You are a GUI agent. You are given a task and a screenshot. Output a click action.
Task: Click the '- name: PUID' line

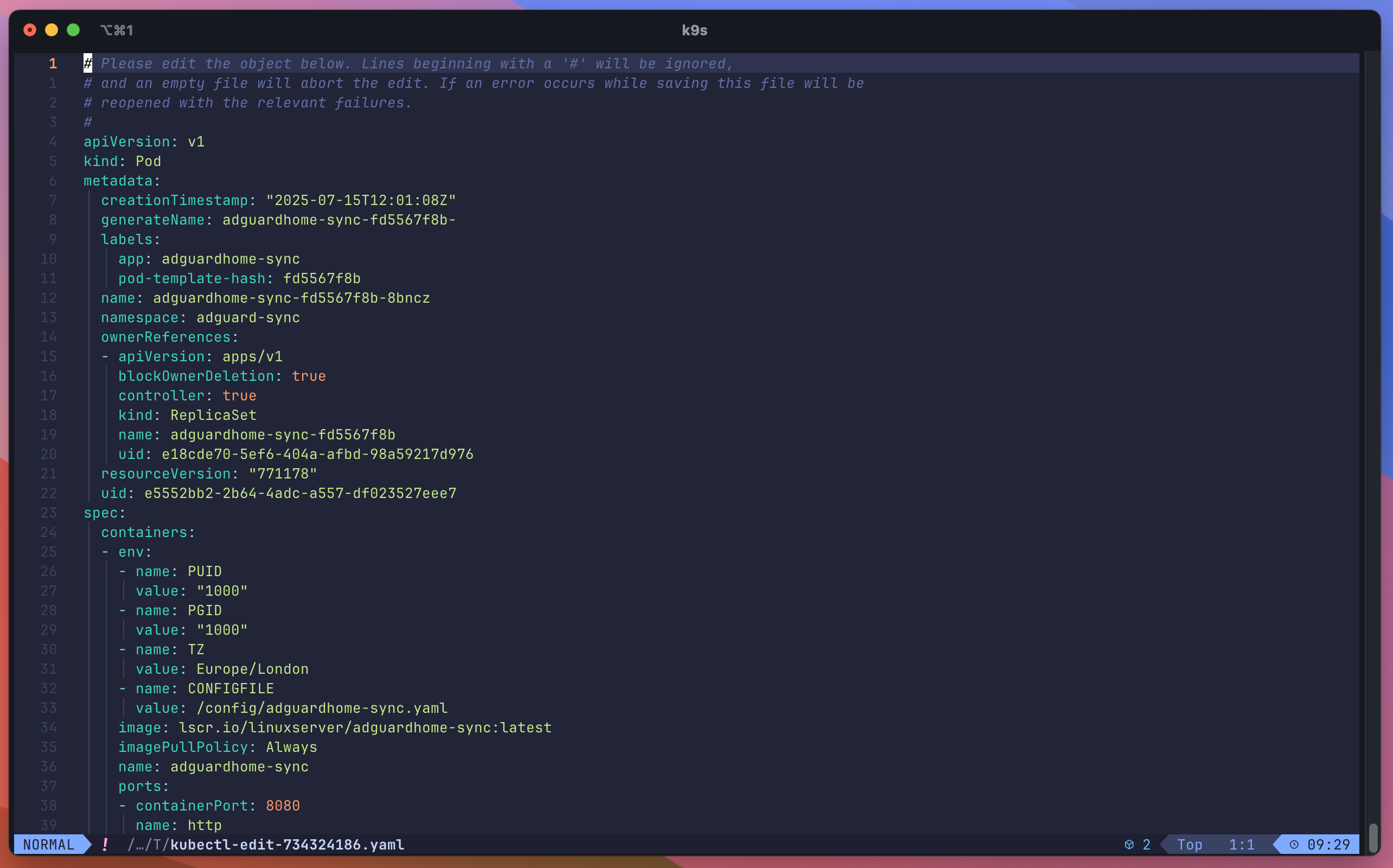pos(170,571)
